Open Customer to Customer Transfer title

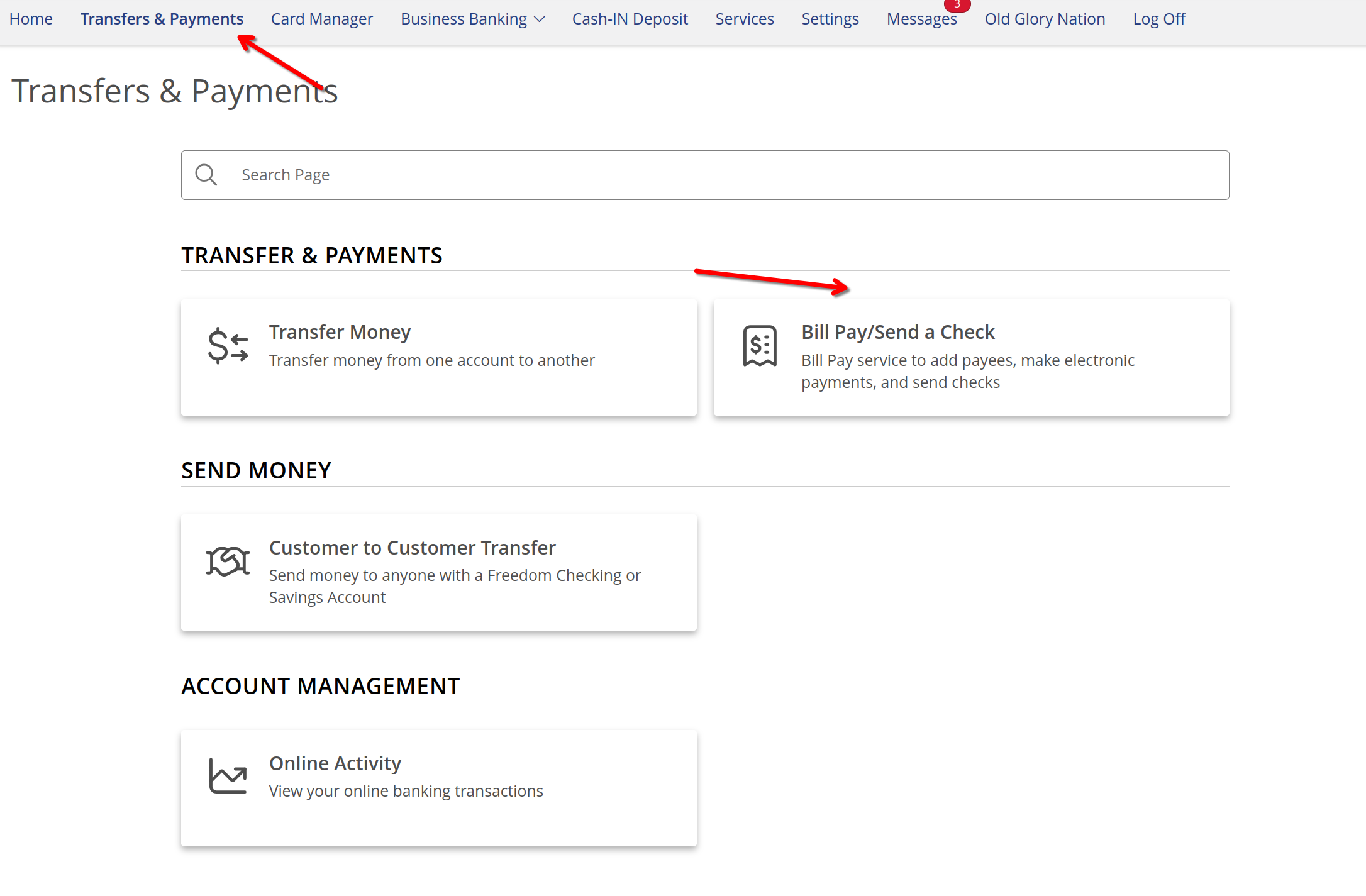[x=412, y=548]
